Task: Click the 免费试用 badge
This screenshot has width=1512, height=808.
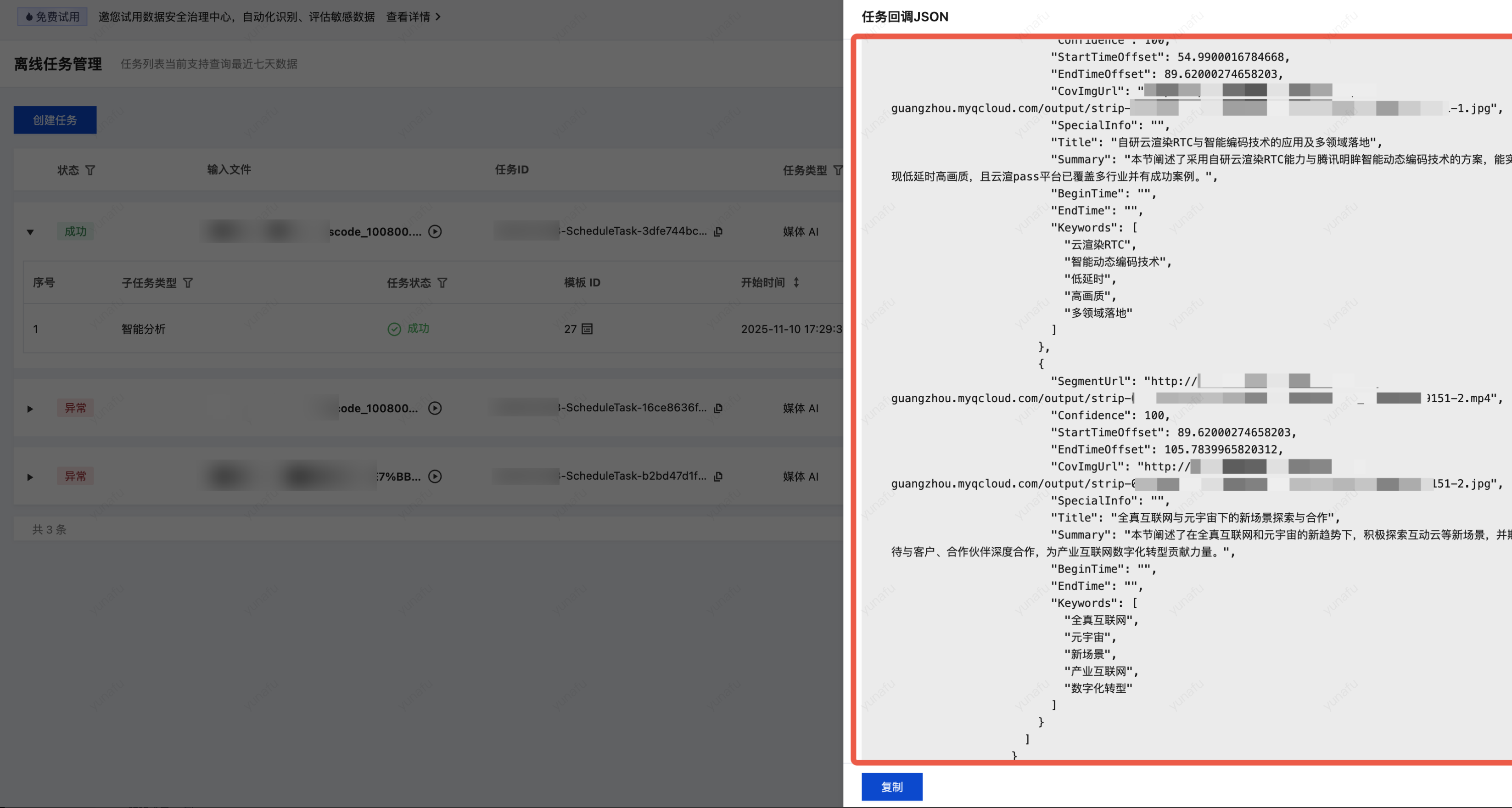Action: coord(52,17)
